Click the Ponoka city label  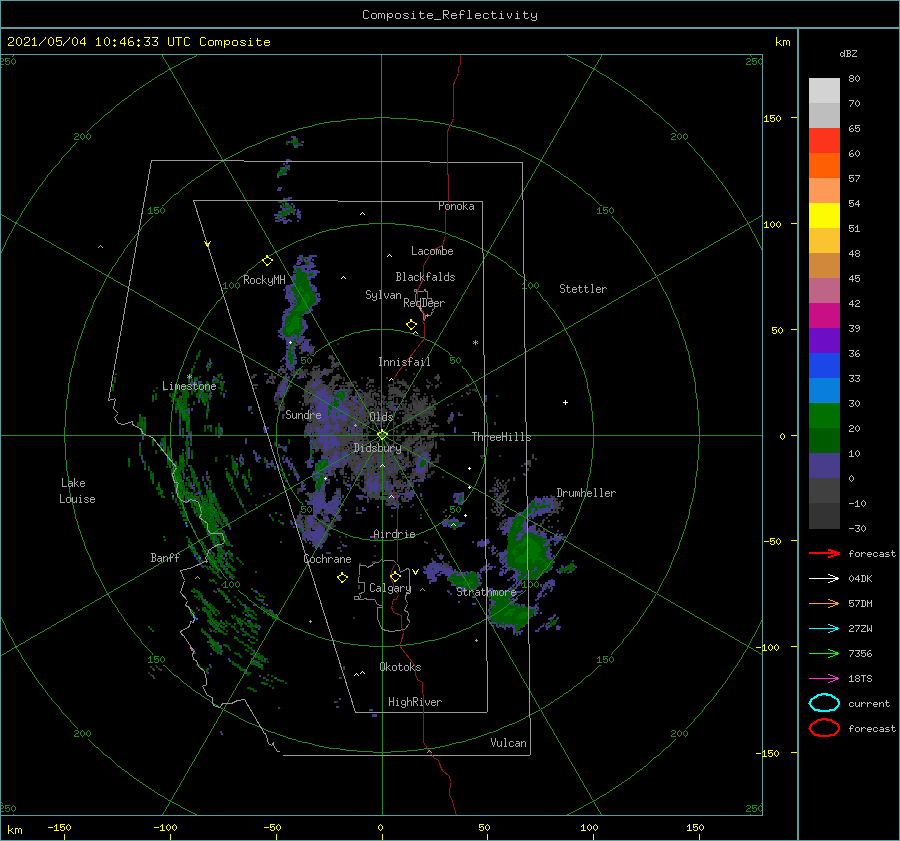click(456, 206)
